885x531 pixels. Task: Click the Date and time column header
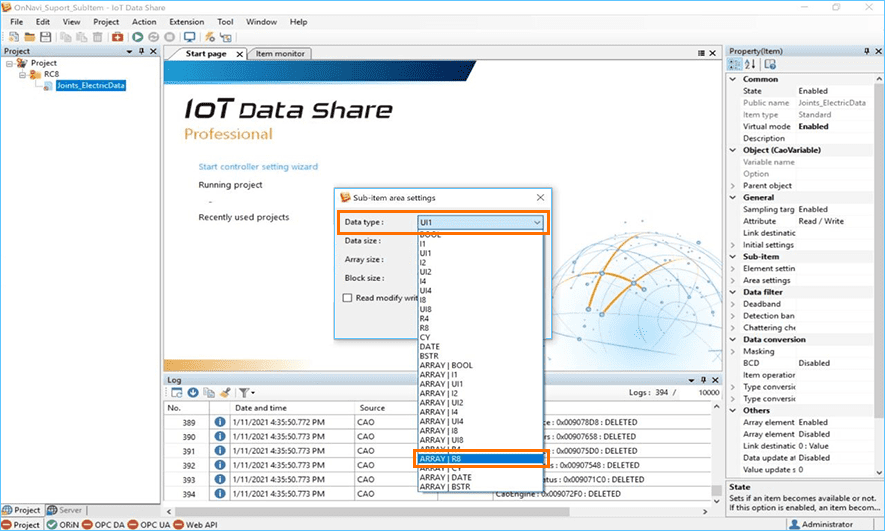[293, 408]
